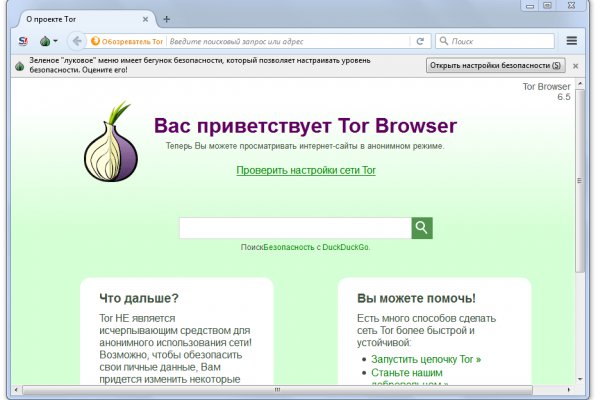Image resolution: width=600 pixels, height=400 pixels.
Task: Reload the page with refresh icon
Action: 420,41
